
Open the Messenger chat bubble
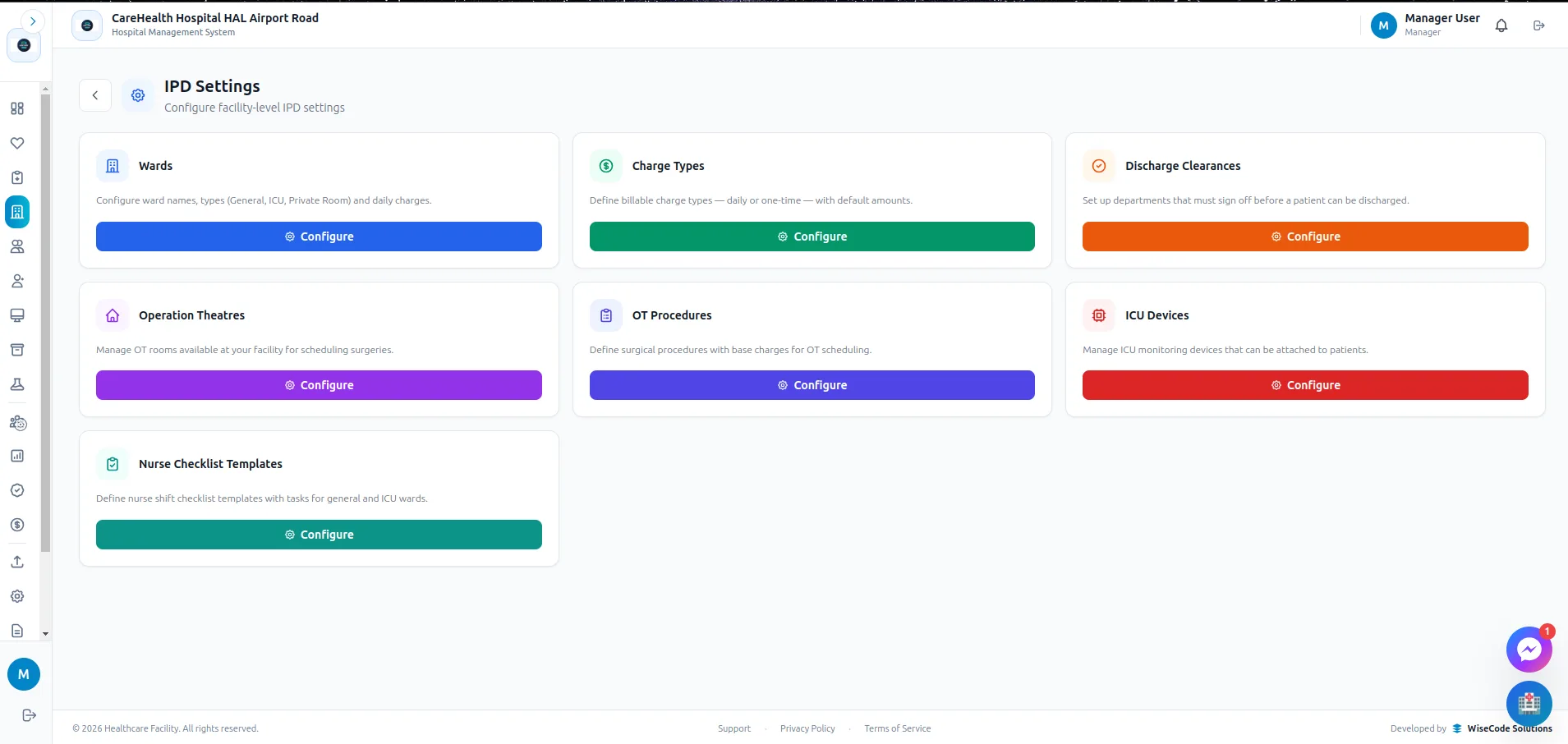tap(1529, 650)
